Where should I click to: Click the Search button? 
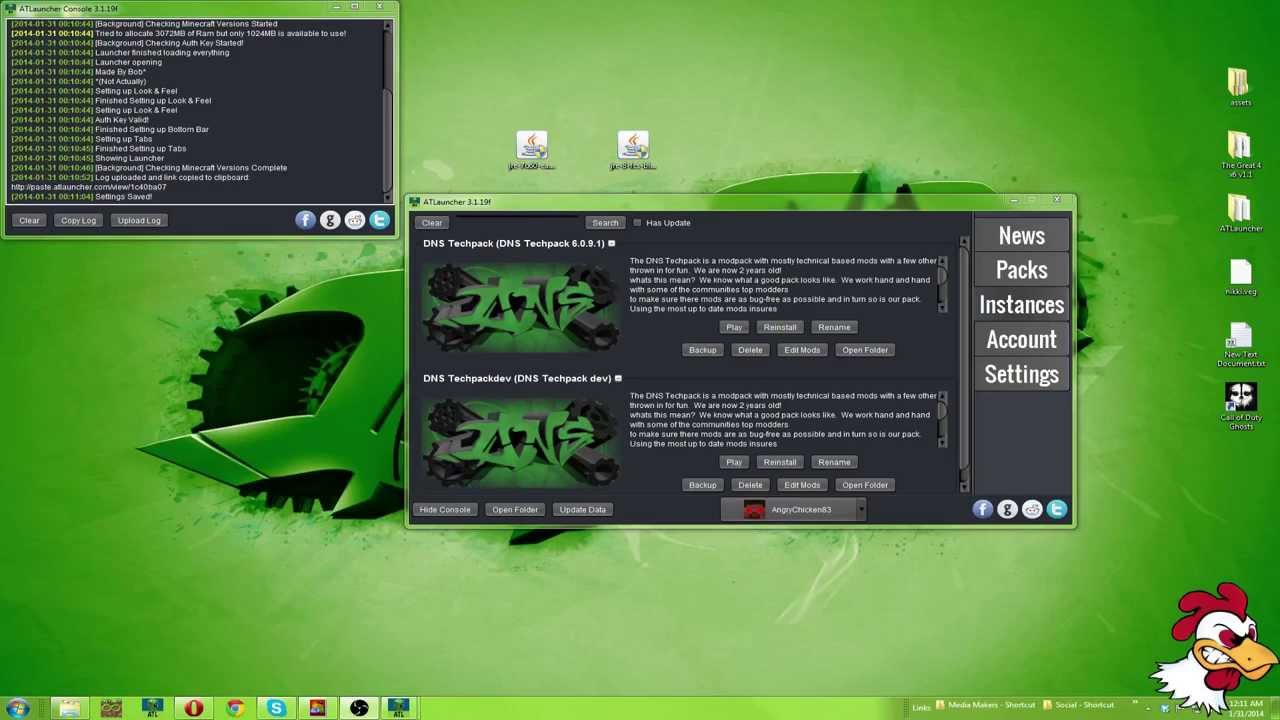coord(605,223)
